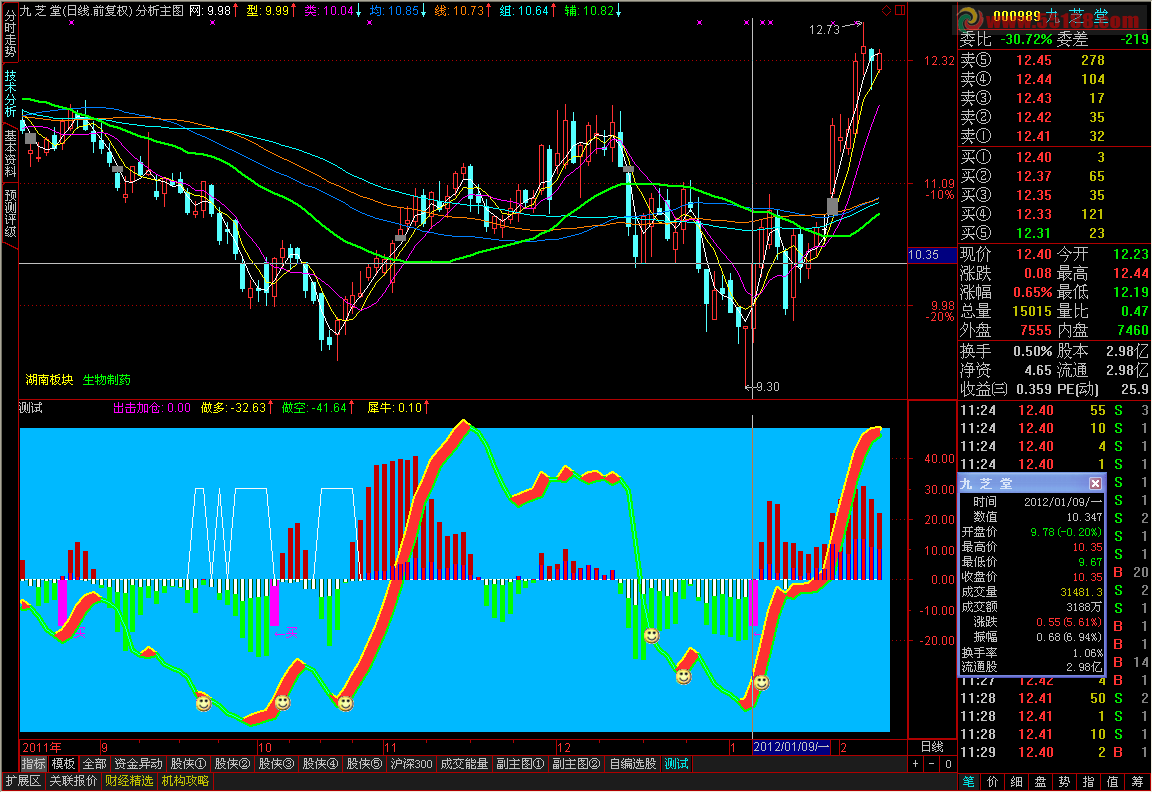The width and height of the screenshot is (1152, 793).
Task: Switch to 筹 tab in right panel
Action: 1137,782
